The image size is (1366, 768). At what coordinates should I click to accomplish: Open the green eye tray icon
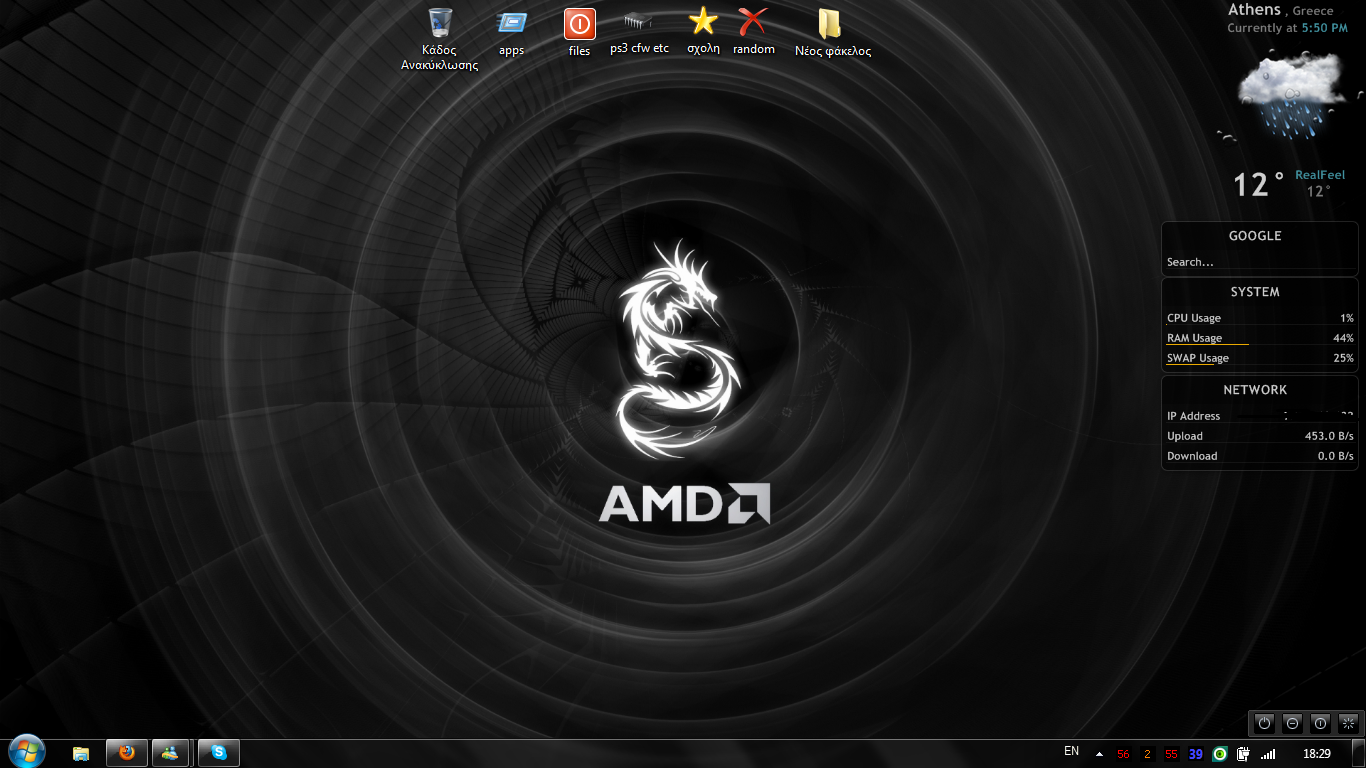coord(1220,754)
